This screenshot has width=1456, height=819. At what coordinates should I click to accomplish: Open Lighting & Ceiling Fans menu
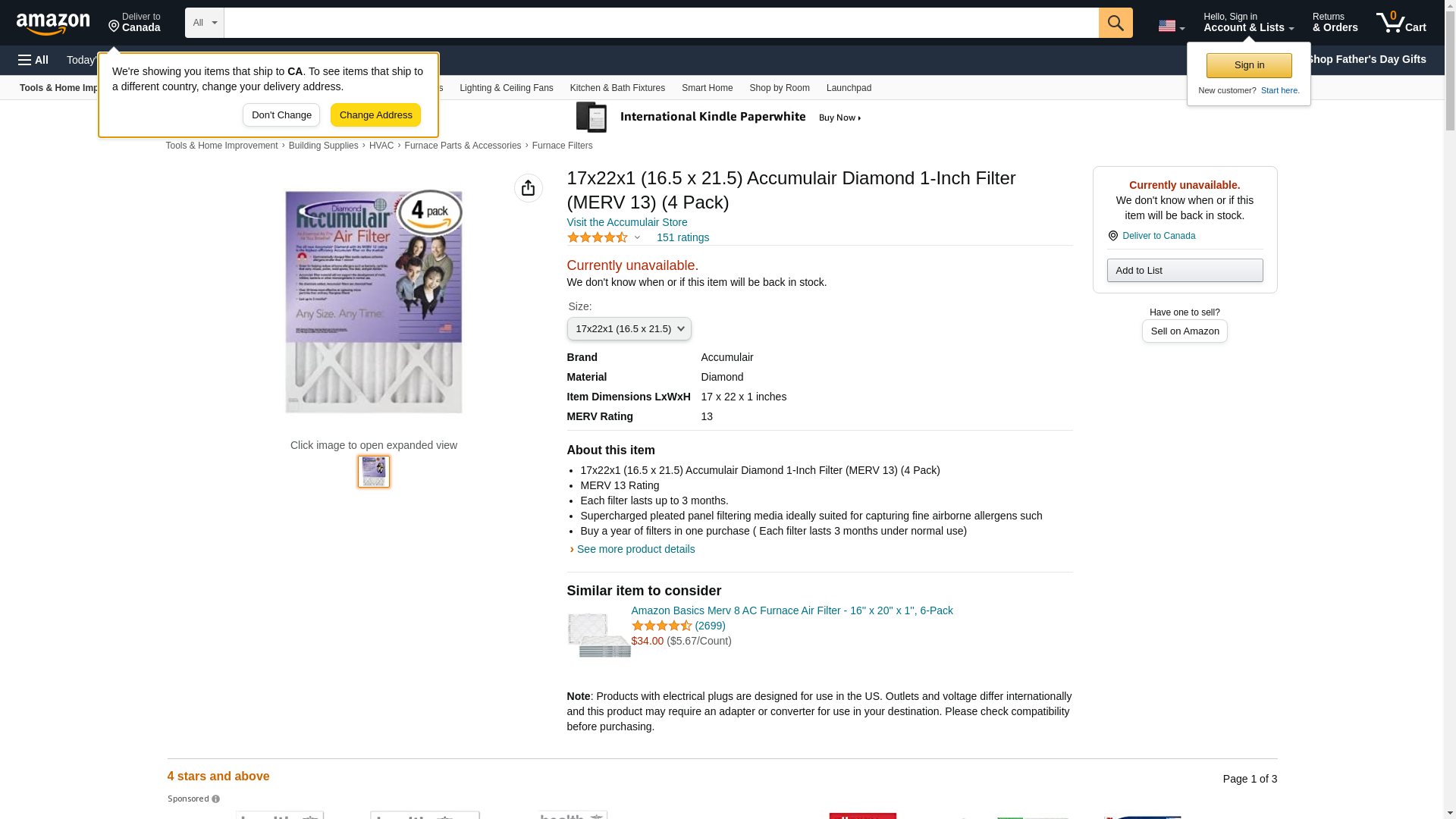click(x=506, y=88)
